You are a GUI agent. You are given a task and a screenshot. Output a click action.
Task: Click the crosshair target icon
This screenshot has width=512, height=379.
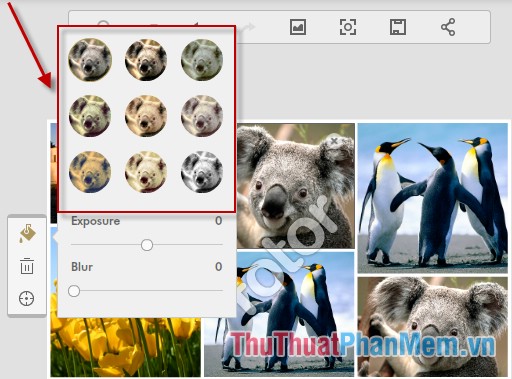(27, 298)
